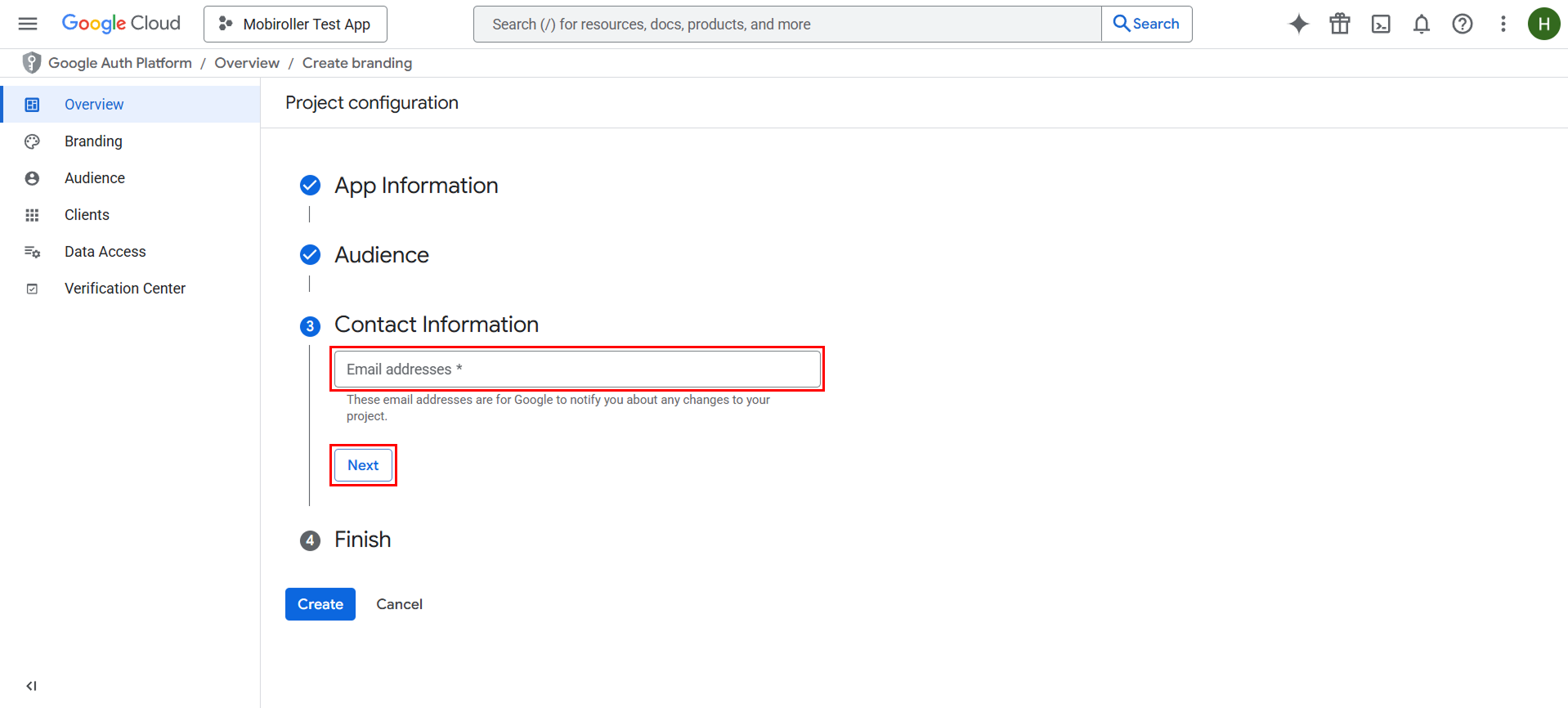Click Next in Contact Information
The height and width of the screenshot is (708, 1568).
363,465
